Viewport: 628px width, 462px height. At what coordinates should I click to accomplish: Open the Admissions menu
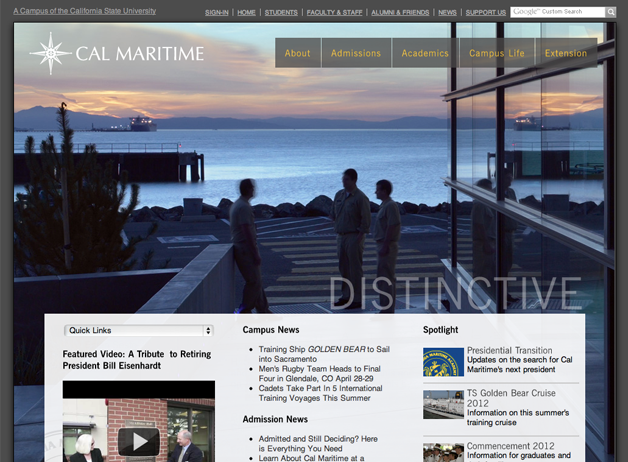356,53
